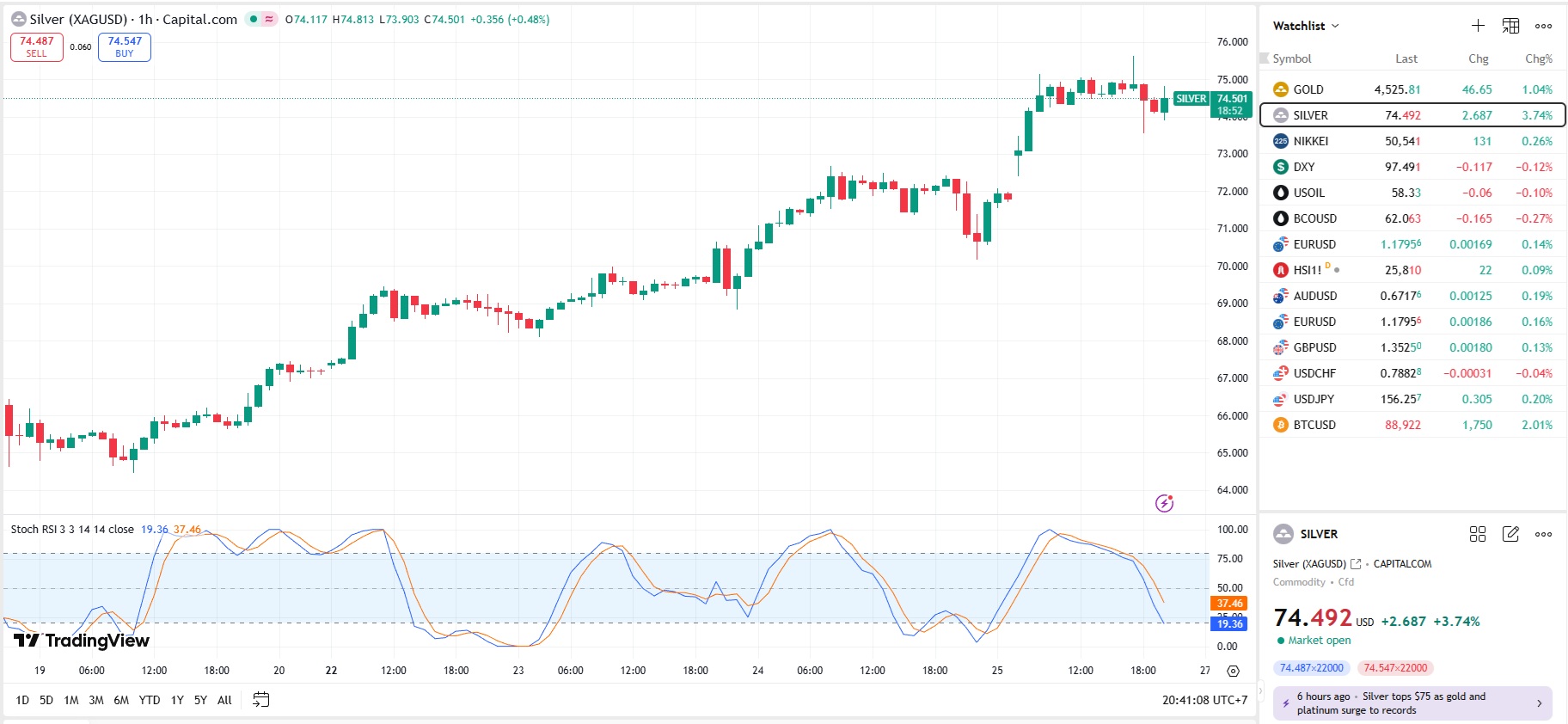Select the YTD time range tab

pos(150,700)
